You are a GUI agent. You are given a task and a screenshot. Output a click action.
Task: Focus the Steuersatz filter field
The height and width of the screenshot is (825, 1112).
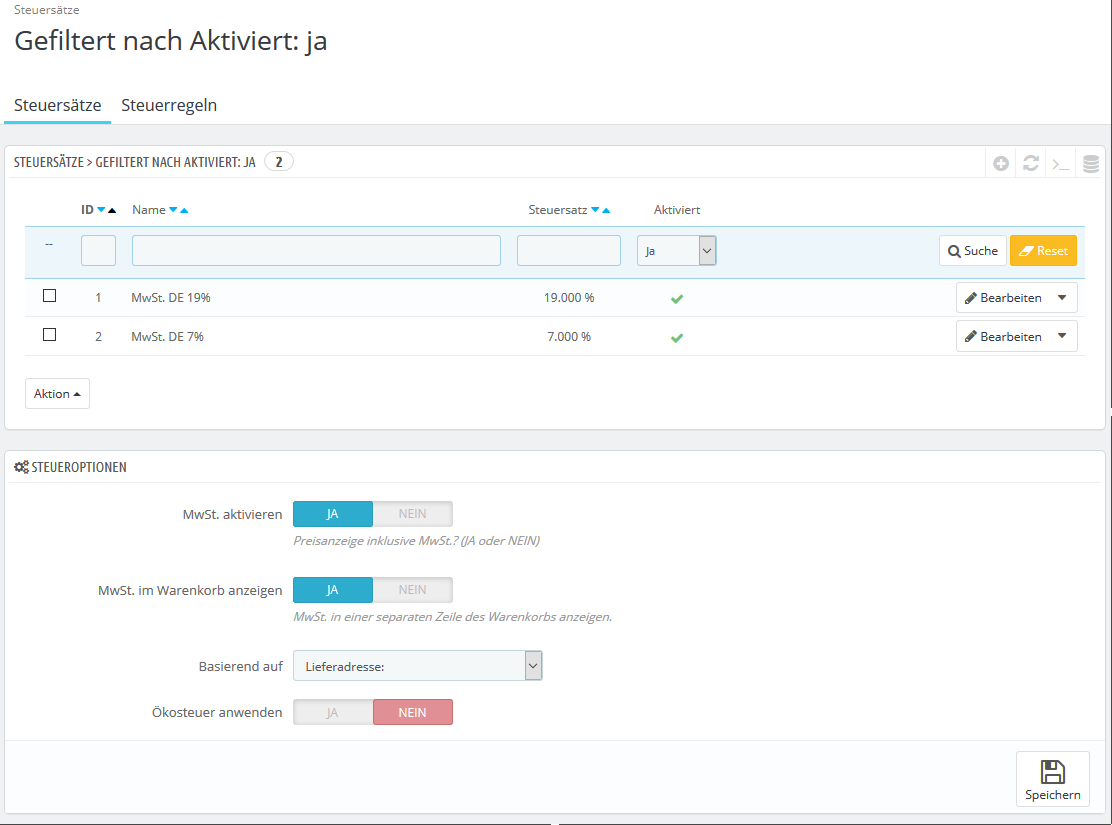coord(569,250)
